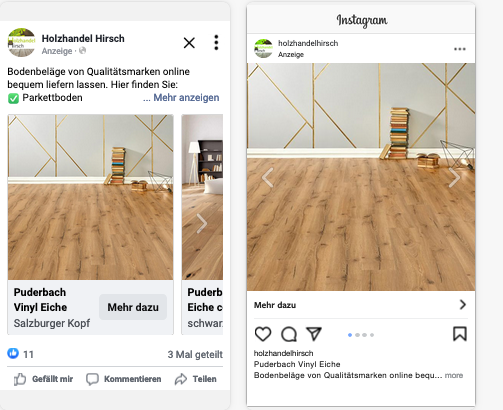Screen dimensions: 503x410
Task: Open the Facebook ad three-dot options menu
Action: (216, 43)
